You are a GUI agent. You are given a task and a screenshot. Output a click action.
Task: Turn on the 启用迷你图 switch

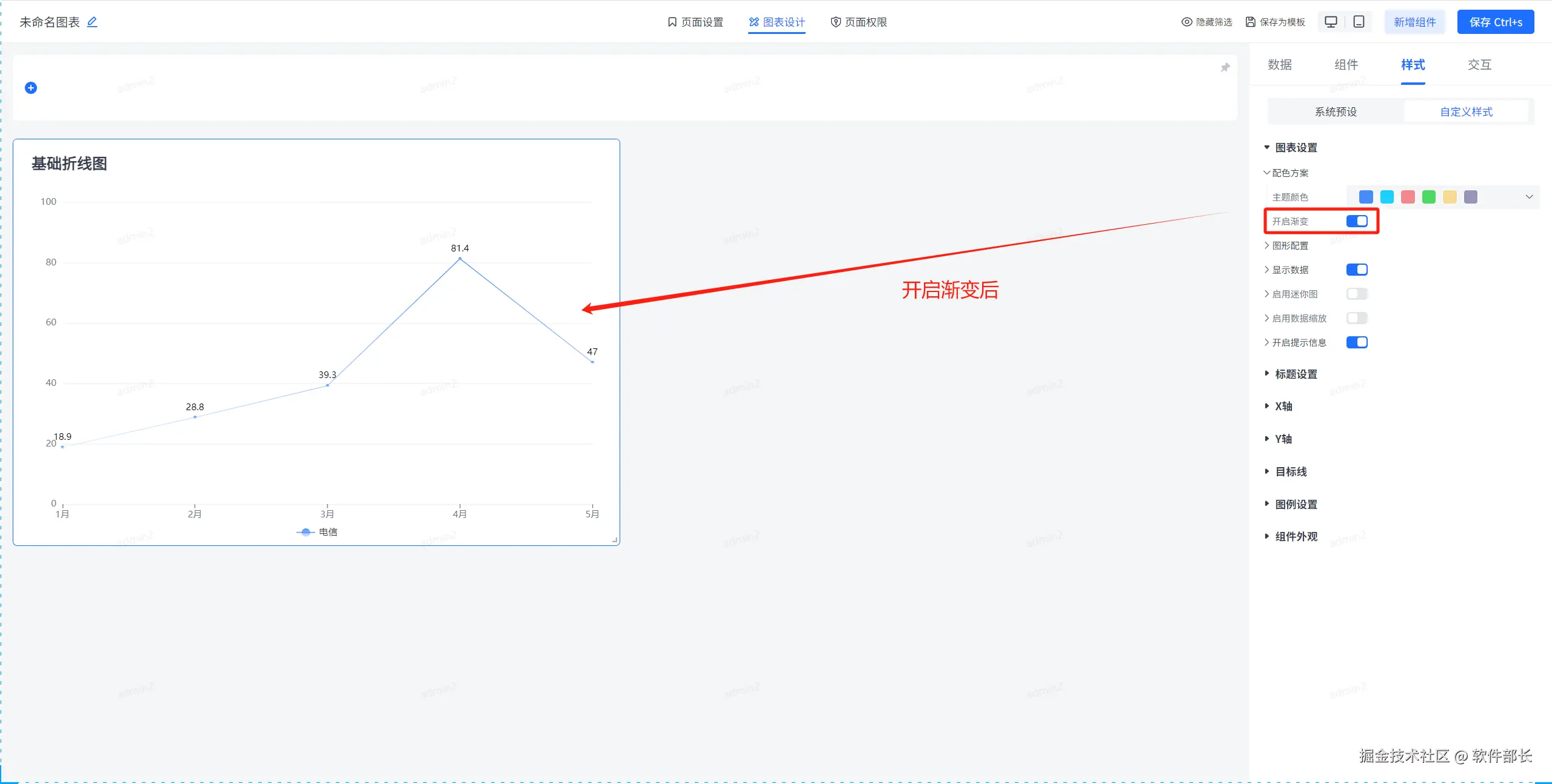[1357, 294]
